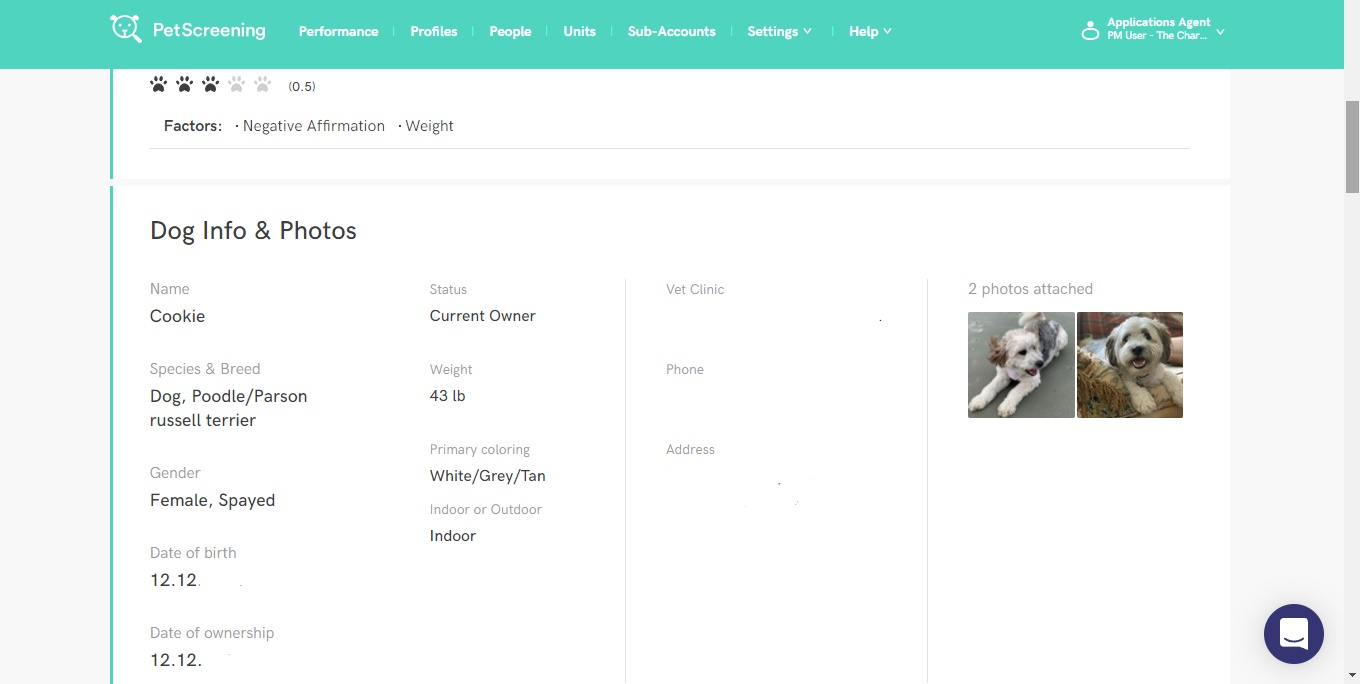Click the 2 photos attached label
1360x684 pixels.
(x=1030, y=289)
